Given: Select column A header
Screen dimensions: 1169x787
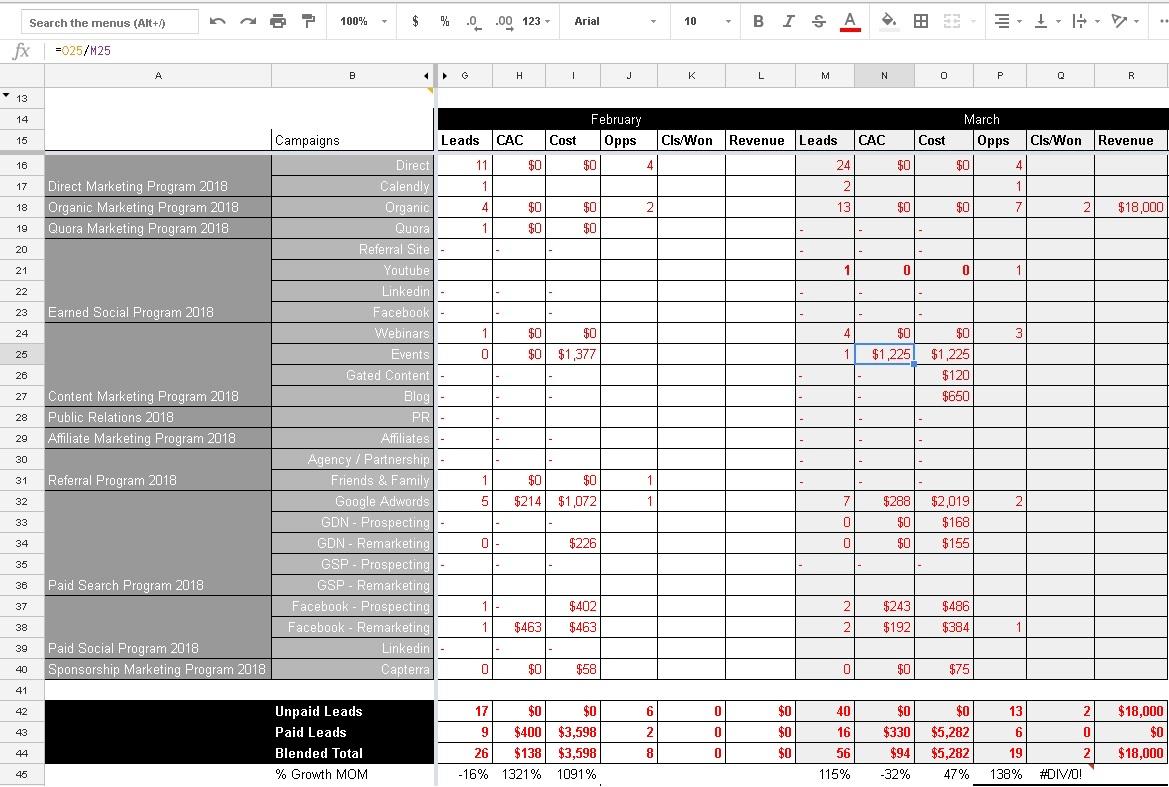Looking at the screenshot, I should coord(158,75).
